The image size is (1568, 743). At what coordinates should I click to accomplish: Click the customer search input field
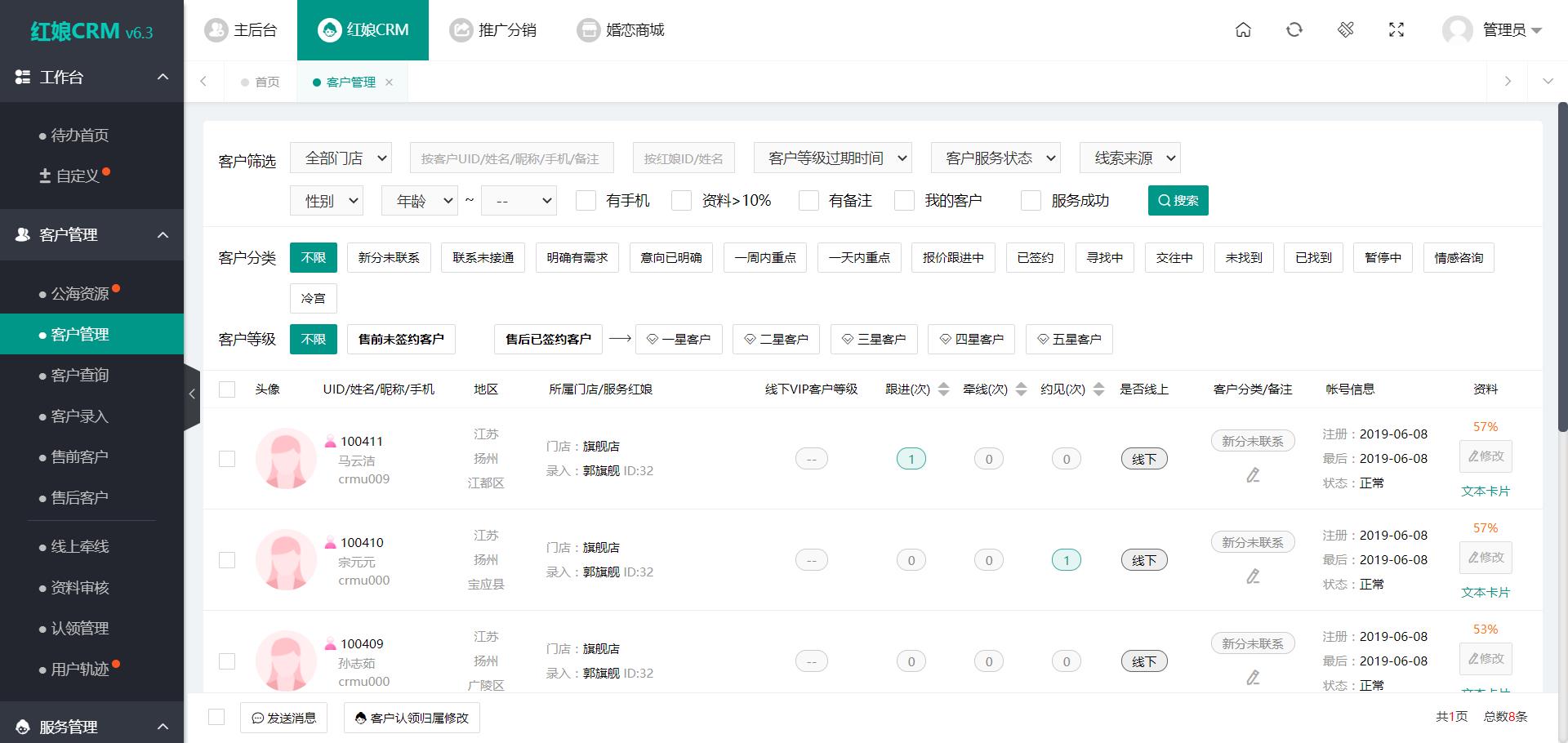point(511,158)
